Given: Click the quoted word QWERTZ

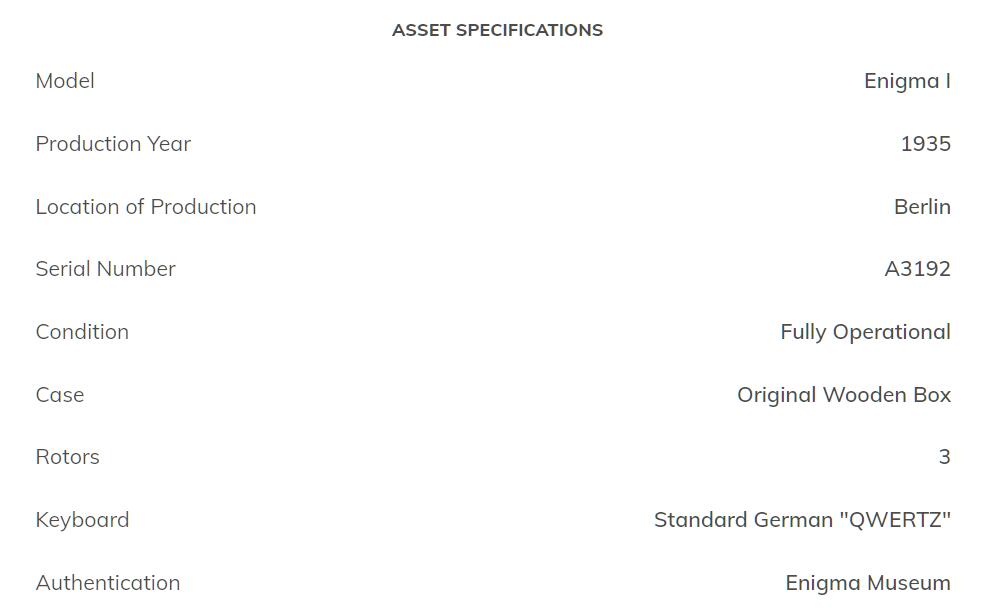Looking at the screenshot, I should pos(895,520).
